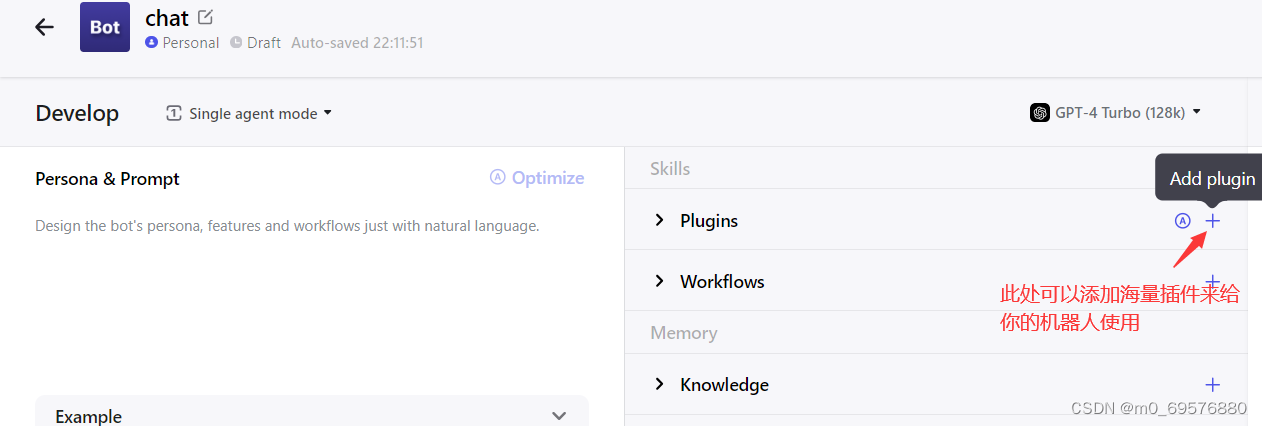
Task: Click the Bot avatar thumbnail
Action: pyautogui.click(x=105, y=27)
